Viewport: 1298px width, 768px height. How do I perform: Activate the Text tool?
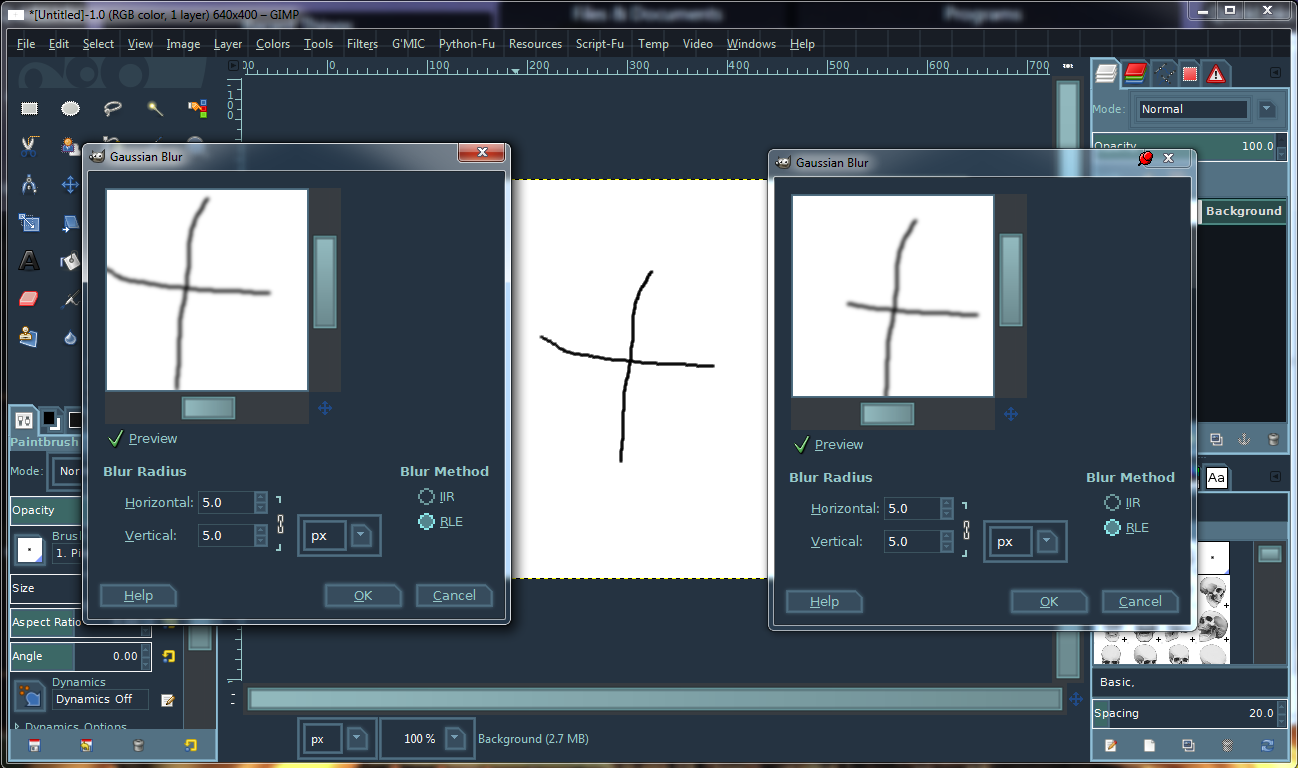point(30,261)
